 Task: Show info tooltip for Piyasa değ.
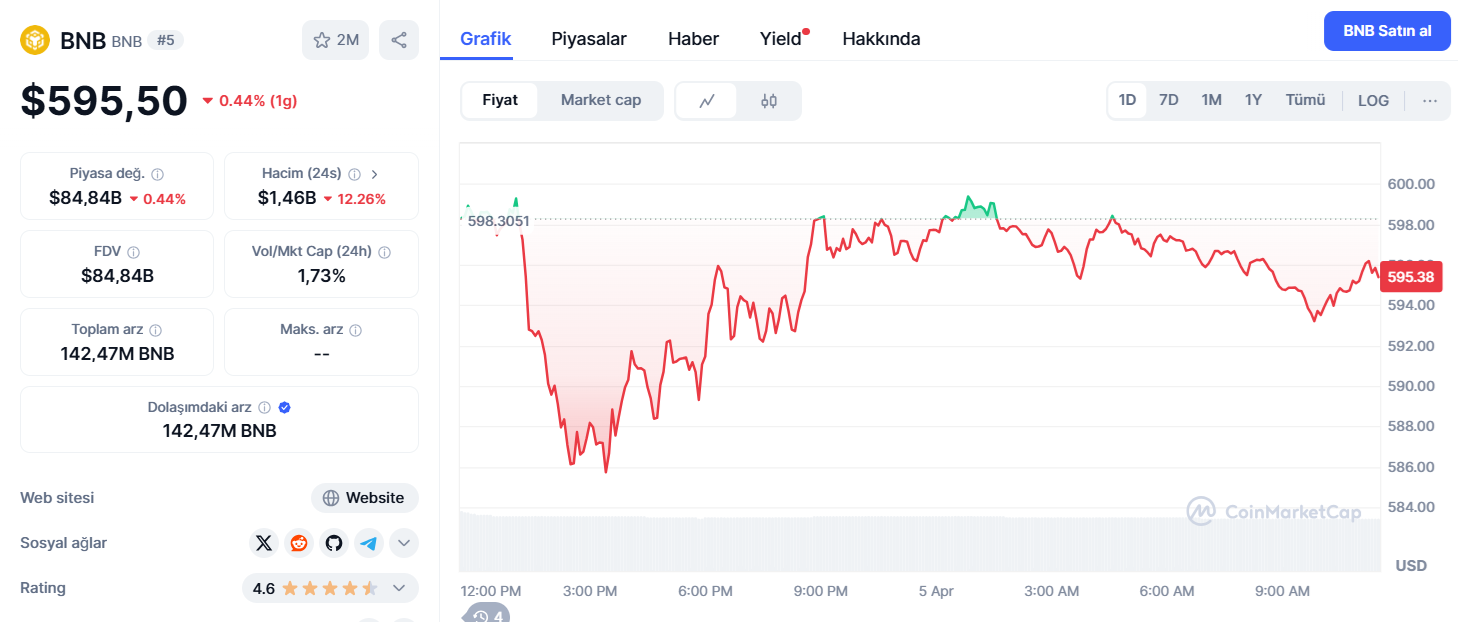[x=157, y=174]
